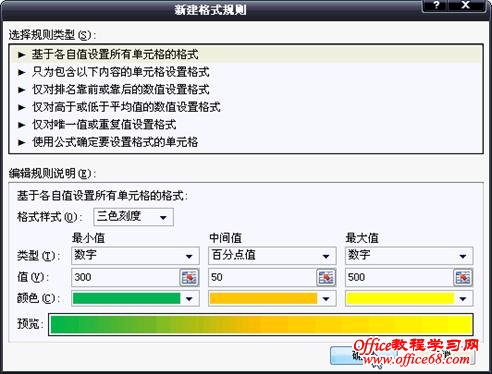Close the 新建格式规则 dialog
Viewport: 492px width, 374px height.
(x=466, y=5)
